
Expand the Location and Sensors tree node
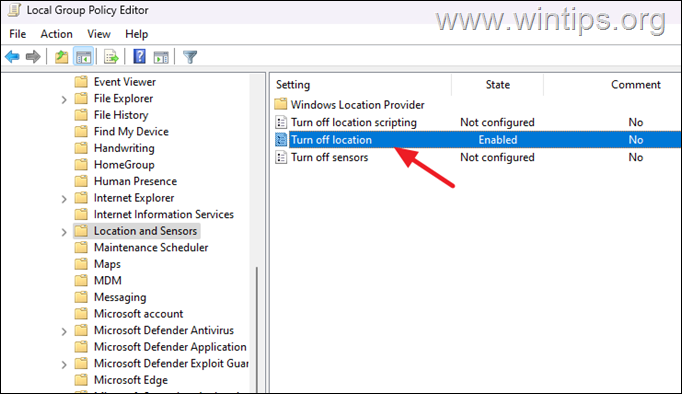pos(64,232)
